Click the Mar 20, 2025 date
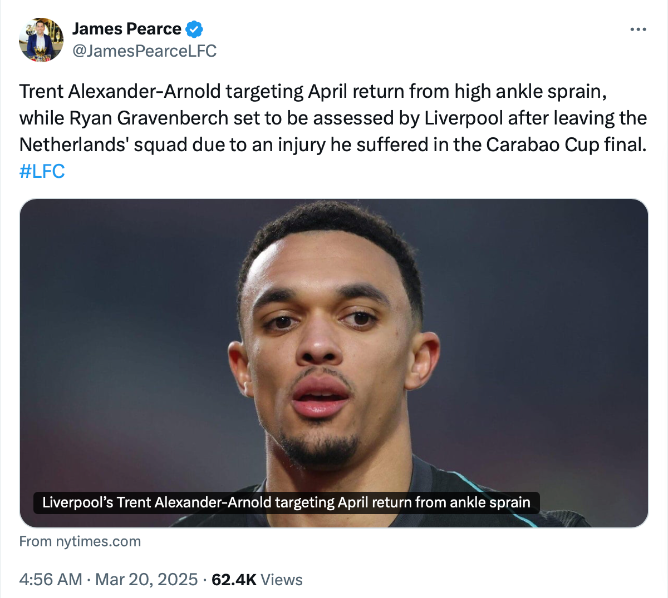Image resolution: width=668 pixels, height=598 pixels. pyautogui.click(x=147, y=579)
